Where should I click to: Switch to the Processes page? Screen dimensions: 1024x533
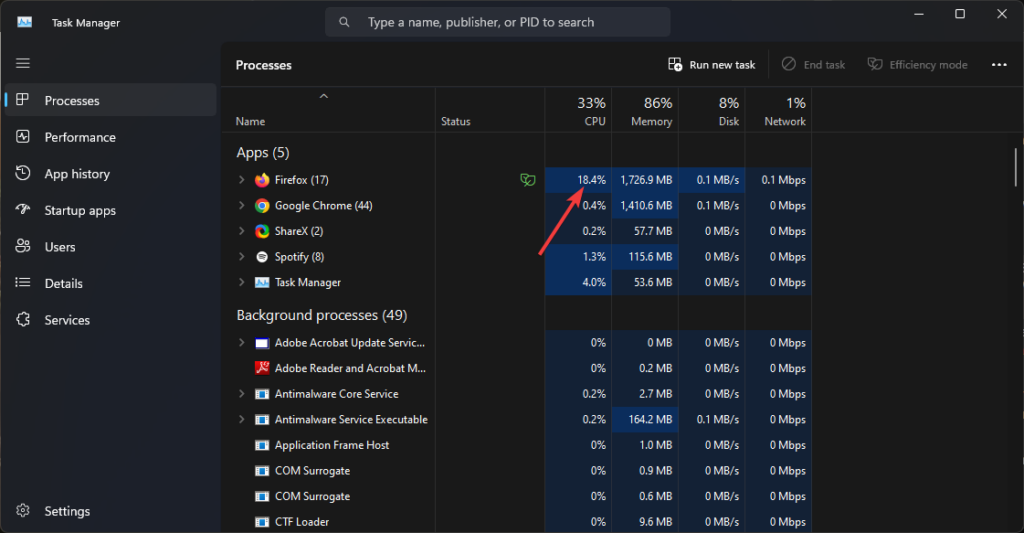(110, 100)
